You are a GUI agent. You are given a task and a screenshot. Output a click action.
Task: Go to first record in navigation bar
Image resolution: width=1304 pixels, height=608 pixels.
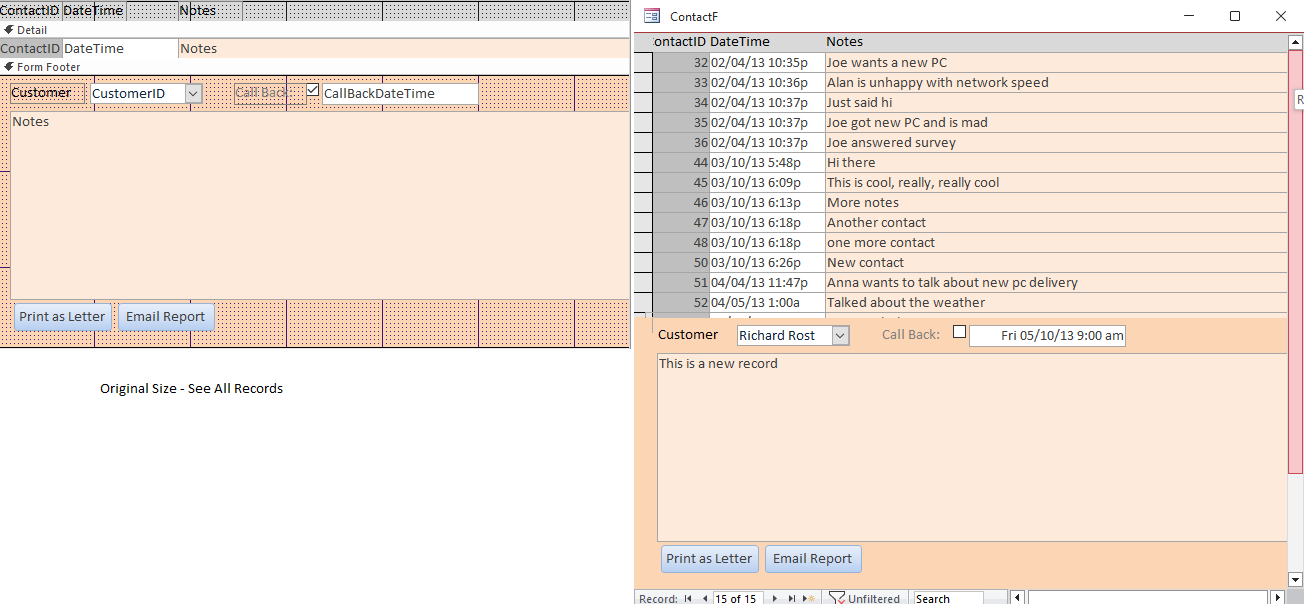(688, 599)
